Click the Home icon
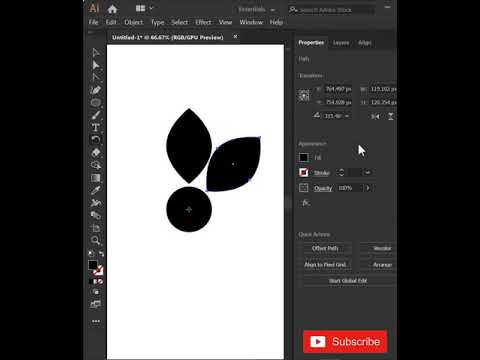The width and height of the screenshot is (480, 360). tap(112, 9)
